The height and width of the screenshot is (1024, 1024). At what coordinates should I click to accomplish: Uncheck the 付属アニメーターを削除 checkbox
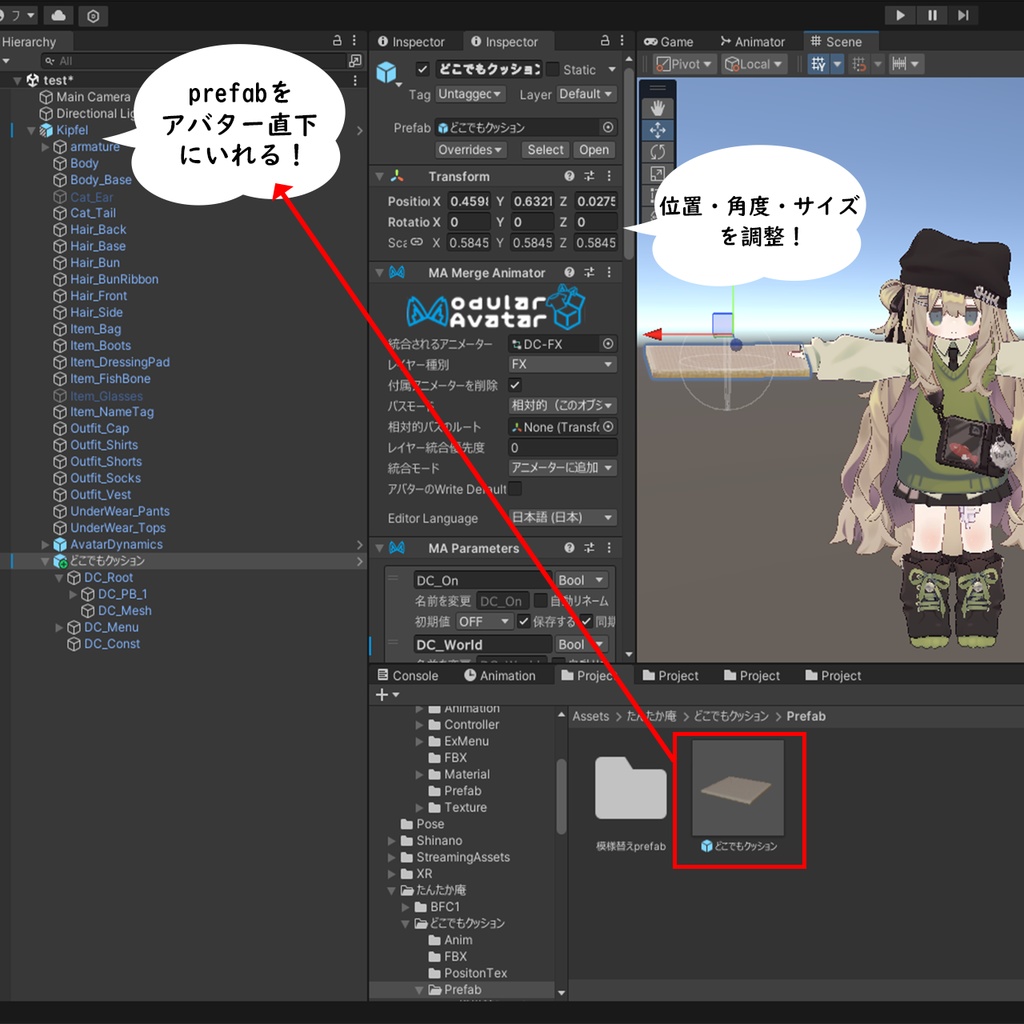[x=515, y=386]
